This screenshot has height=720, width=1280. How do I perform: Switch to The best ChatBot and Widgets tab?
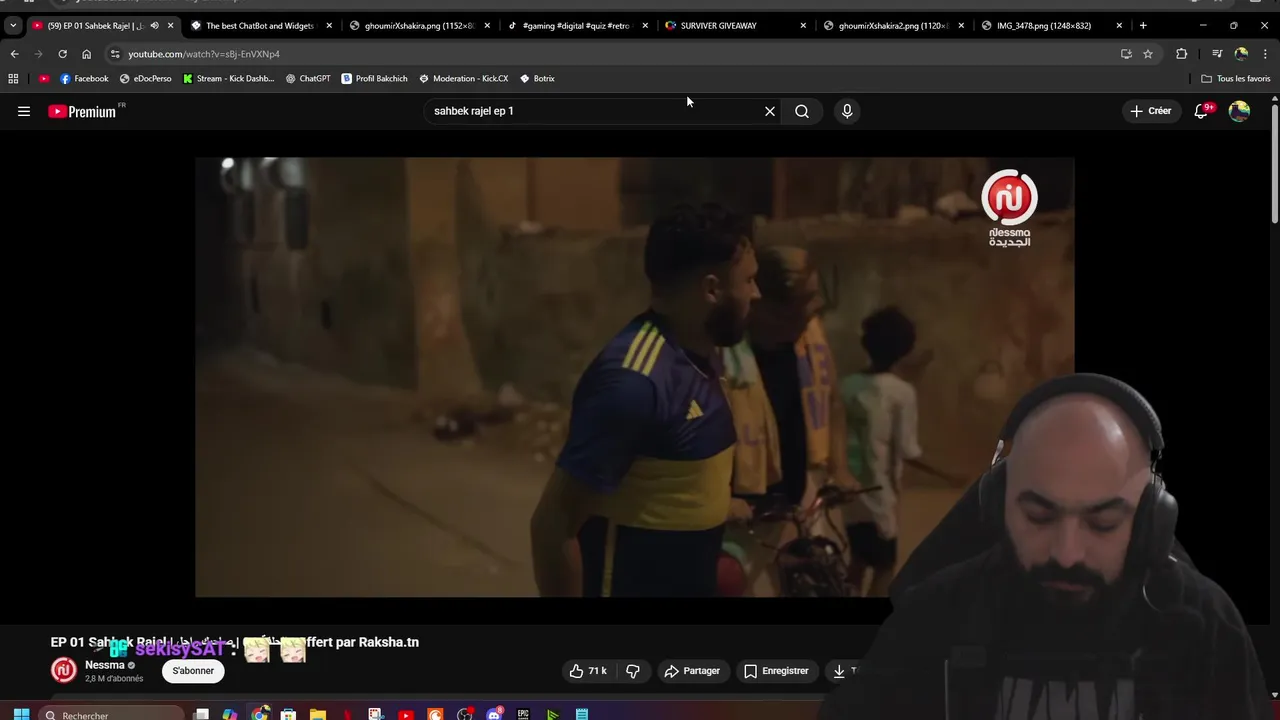point(260,25)
